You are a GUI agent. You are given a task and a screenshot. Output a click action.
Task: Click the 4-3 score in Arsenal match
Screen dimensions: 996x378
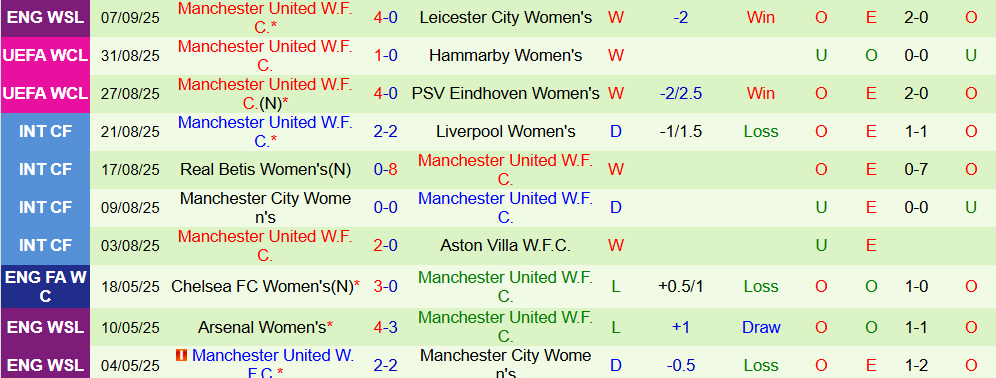(x=386, y=327)
